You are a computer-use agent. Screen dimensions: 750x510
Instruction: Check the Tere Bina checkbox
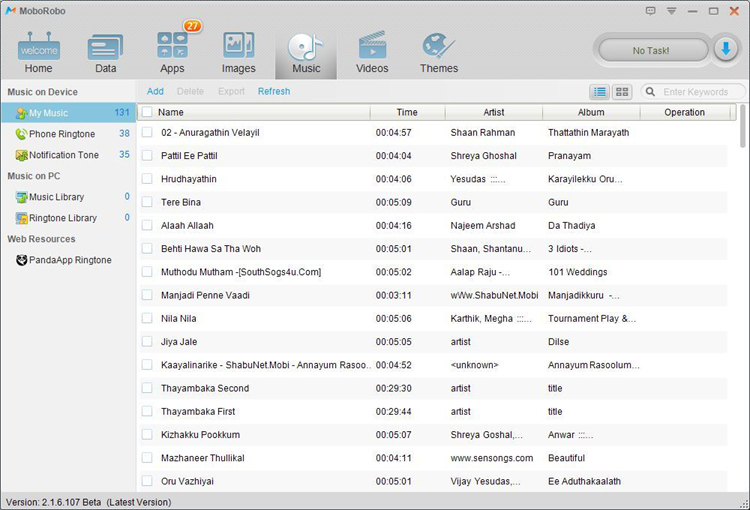[147, 202]
